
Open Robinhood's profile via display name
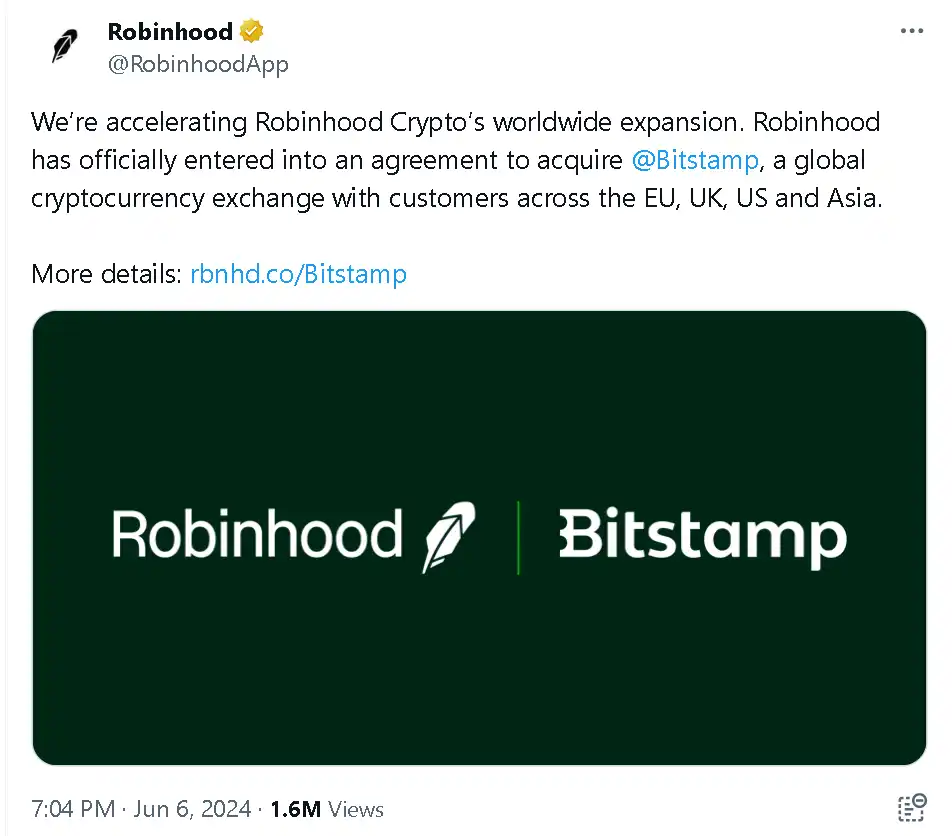(168, 31)
